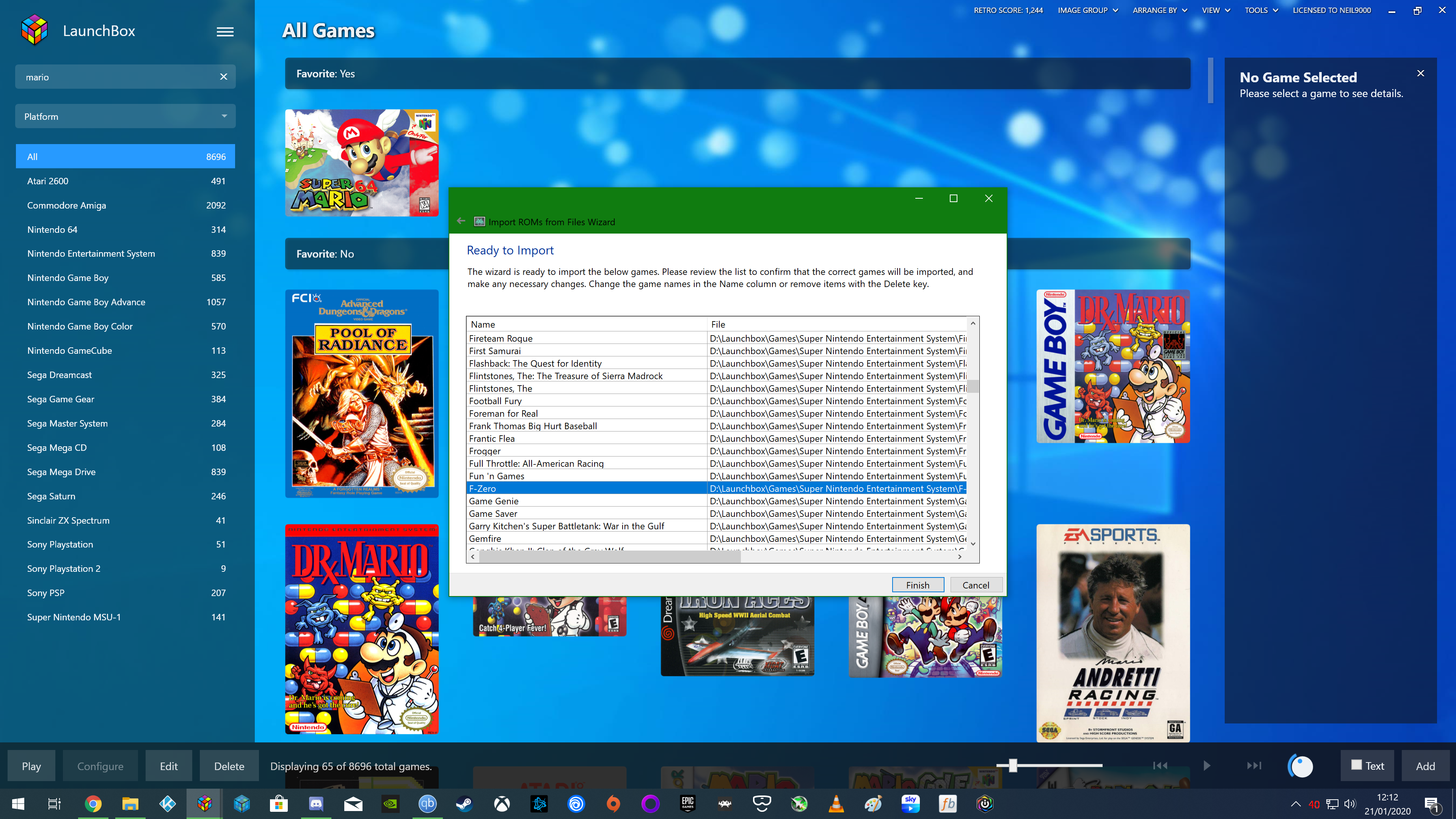Adjust the box art size slider
1456x819 pixels.
coord(1013,765)
